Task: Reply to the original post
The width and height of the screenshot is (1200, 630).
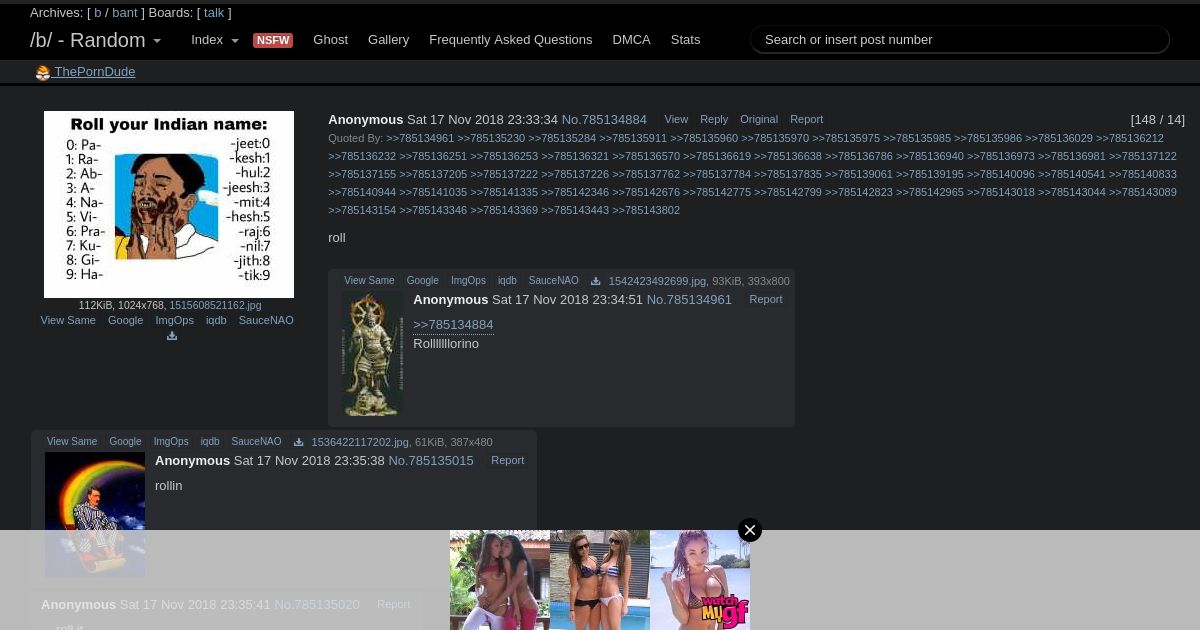Action: tap(714, 120)
